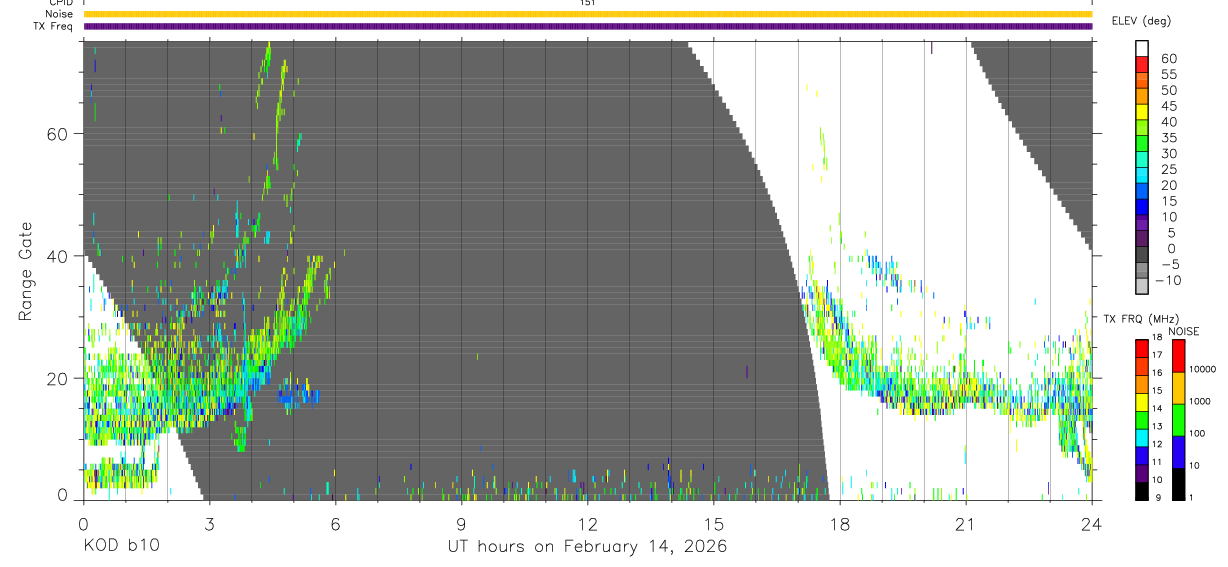Click the '−10' label on the elevation scale
1228x567 pixels.
[x=1168, y=280]
